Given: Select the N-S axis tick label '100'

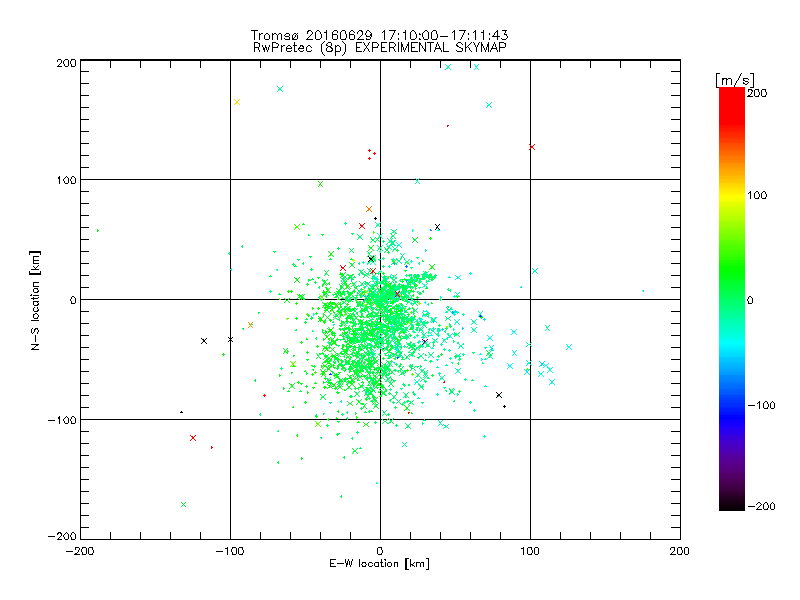Looking at the screenshot, I should 66,180.
